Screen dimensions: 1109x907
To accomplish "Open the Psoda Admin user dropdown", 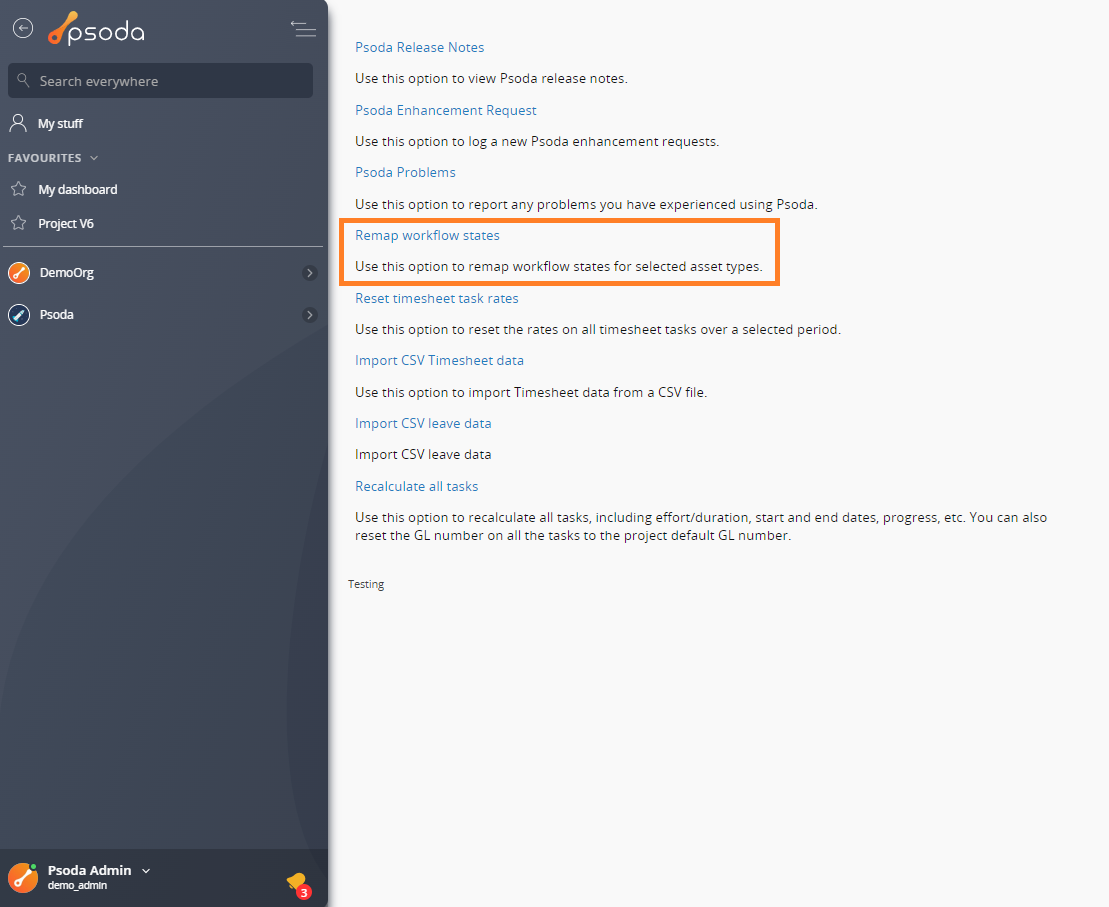I will 146,871.
